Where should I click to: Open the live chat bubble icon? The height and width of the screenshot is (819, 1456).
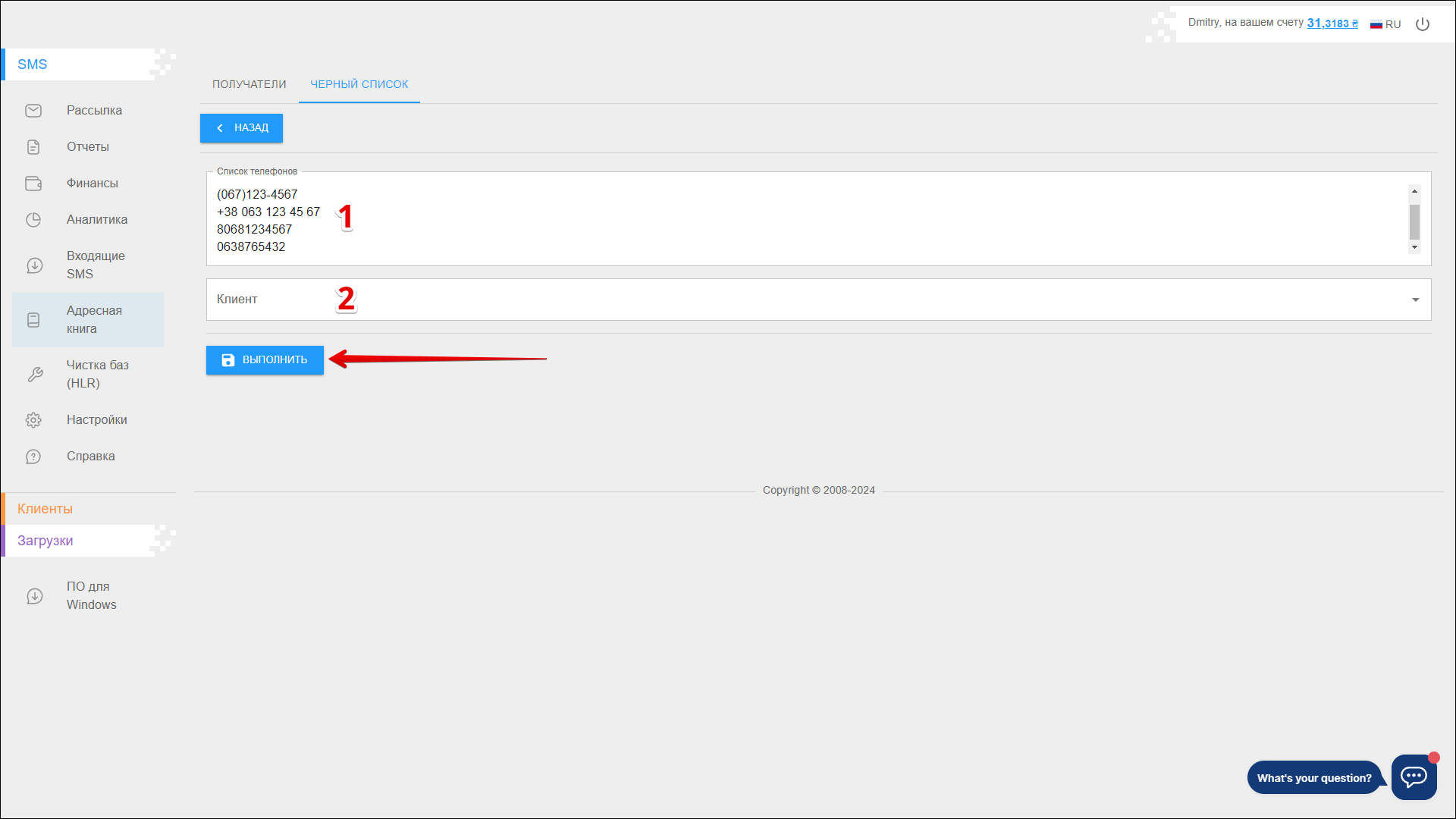1414,777
